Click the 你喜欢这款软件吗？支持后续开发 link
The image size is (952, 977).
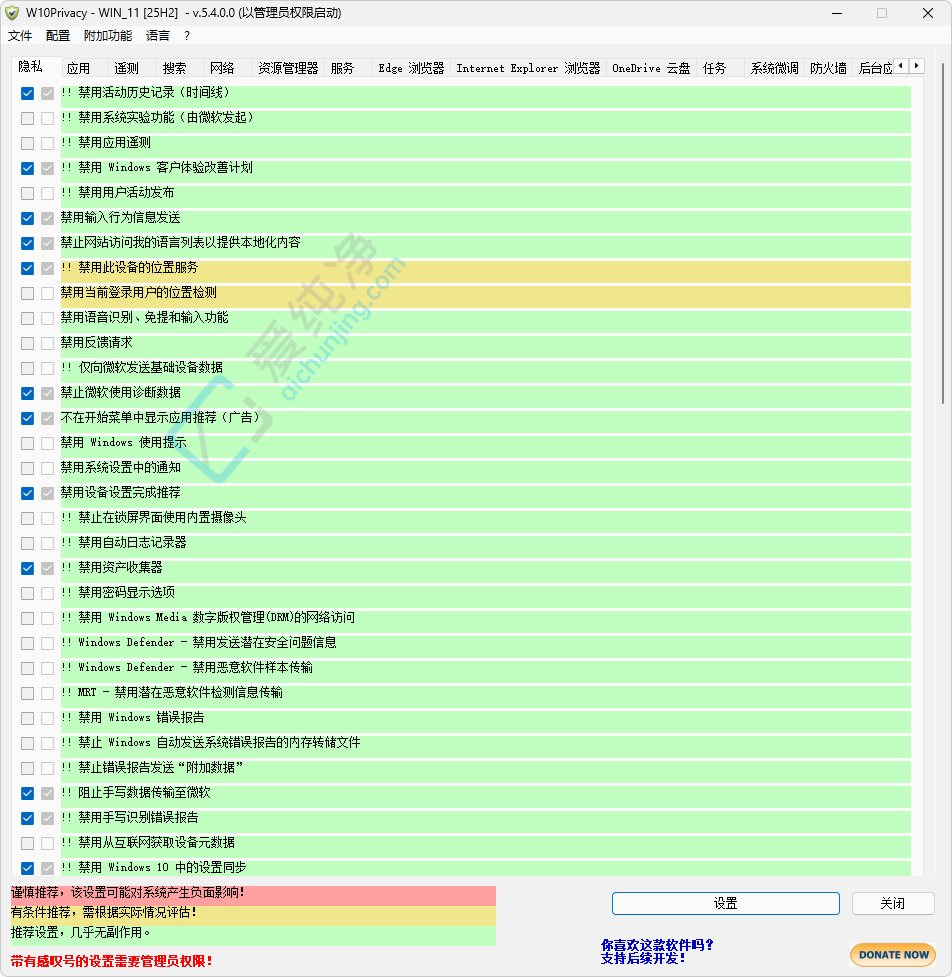(657, 951)
